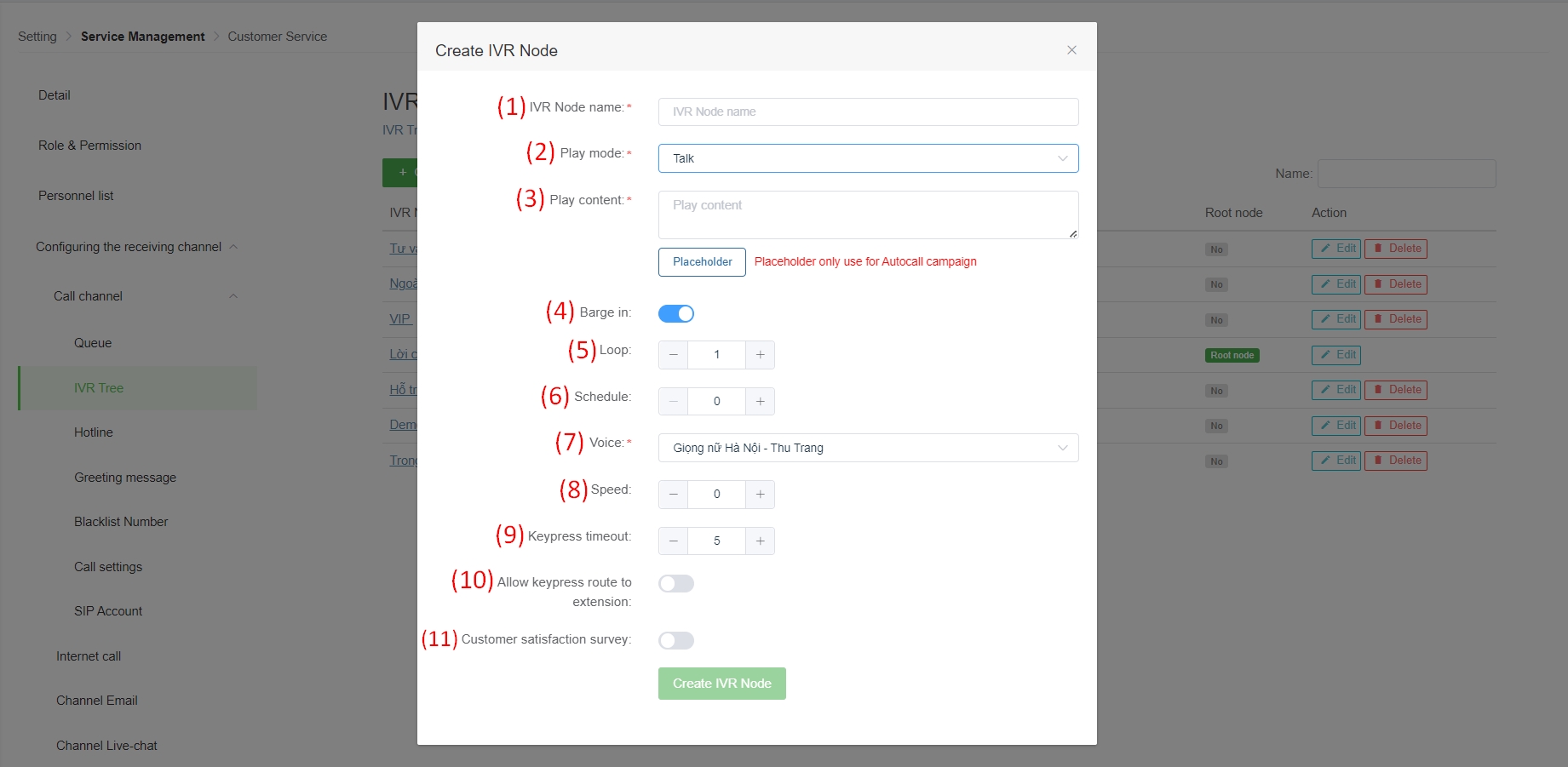The width and height of the screenshot is (1568, 767).
Task: Enable Customer satisfaction survey toggle
Action: tap(676, 641)
